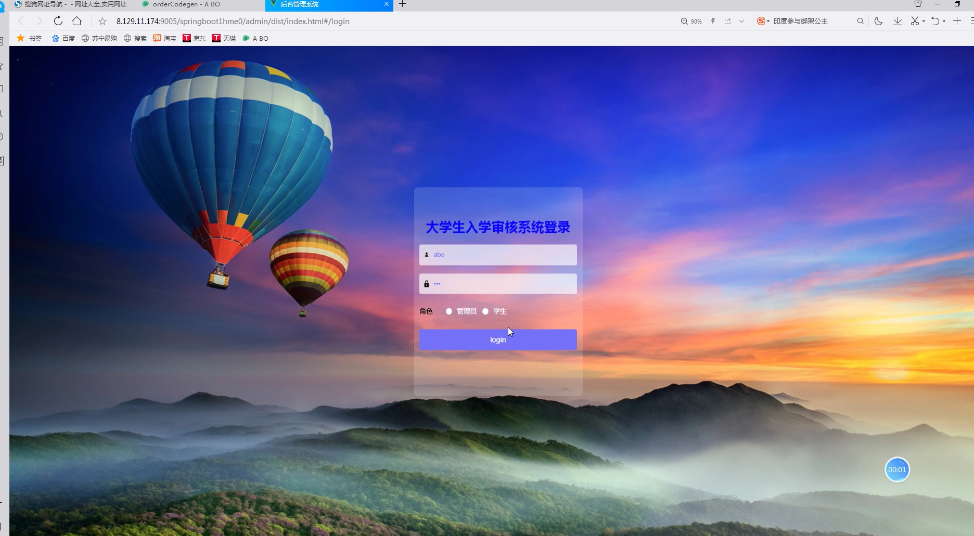Go to browser home page icon
Screen dimensions: 974x536
(77, 21)
